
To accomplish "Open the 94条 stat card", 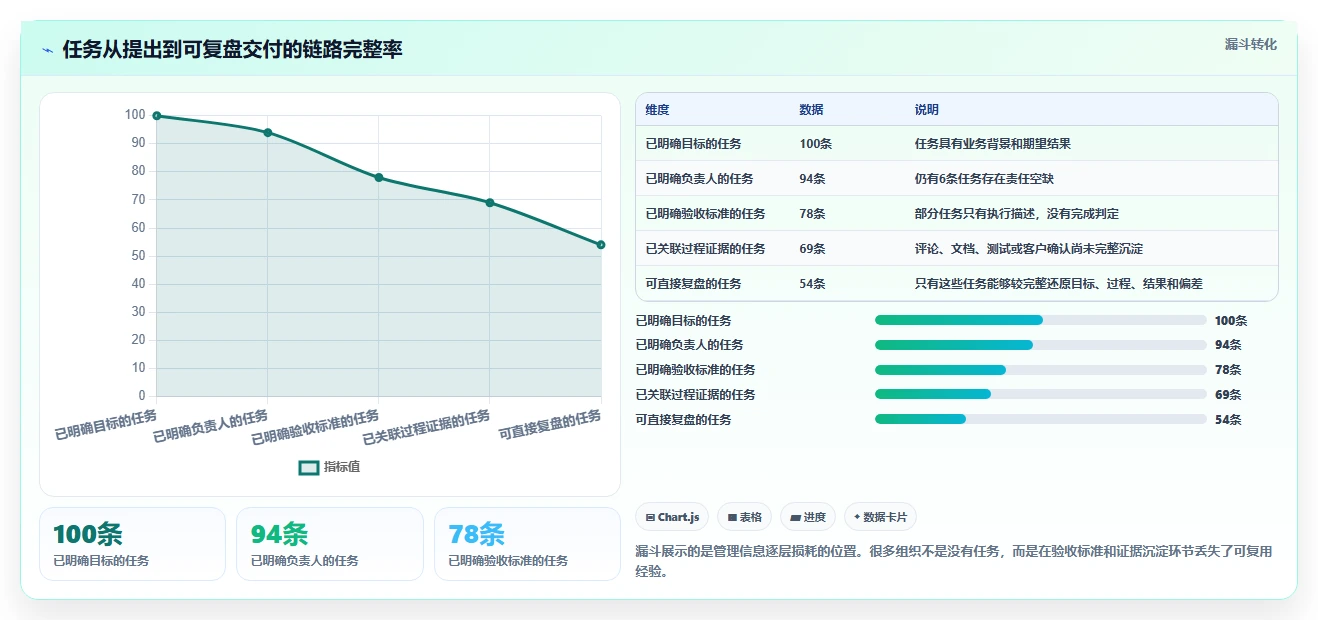I will [x=330, y=544].
